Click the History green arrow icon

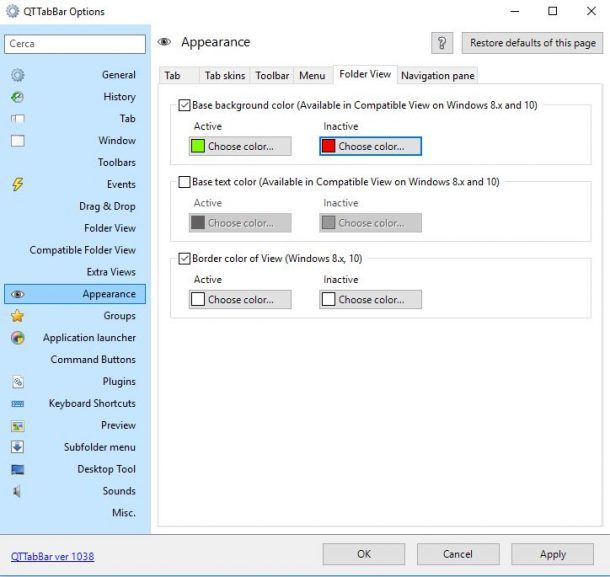(18, 97)
